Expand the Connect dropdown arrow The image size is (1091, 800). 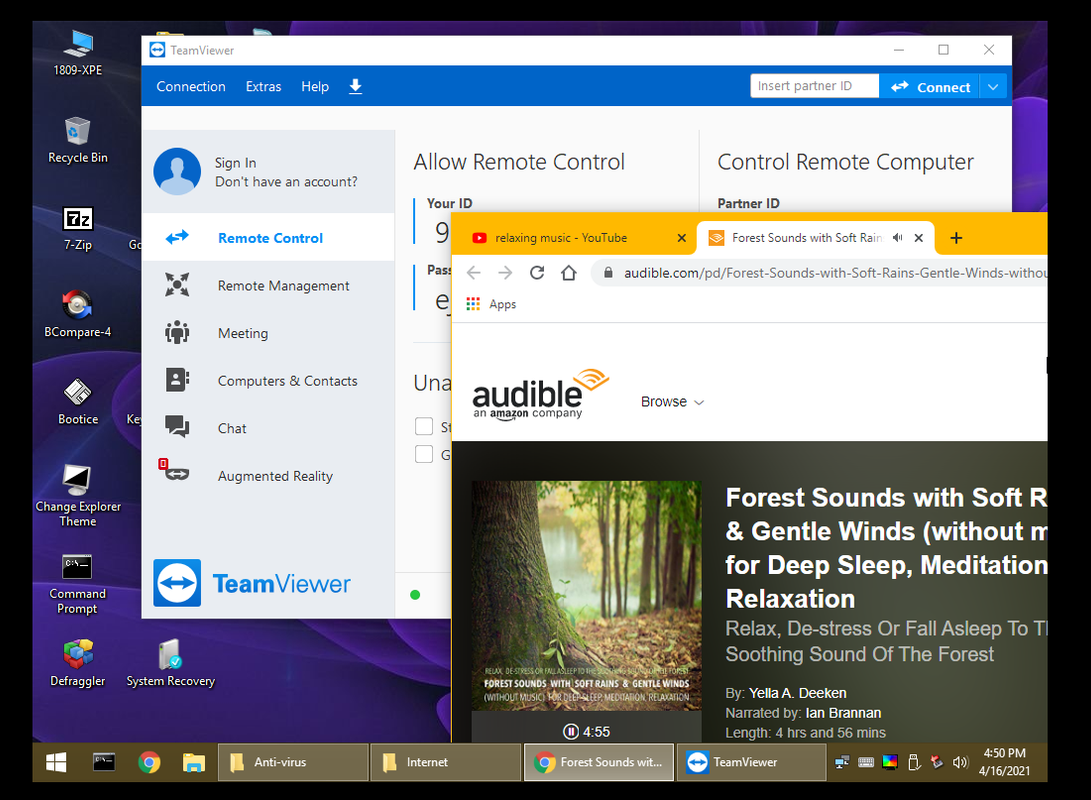pyautogui.click(x=993, y=86)
